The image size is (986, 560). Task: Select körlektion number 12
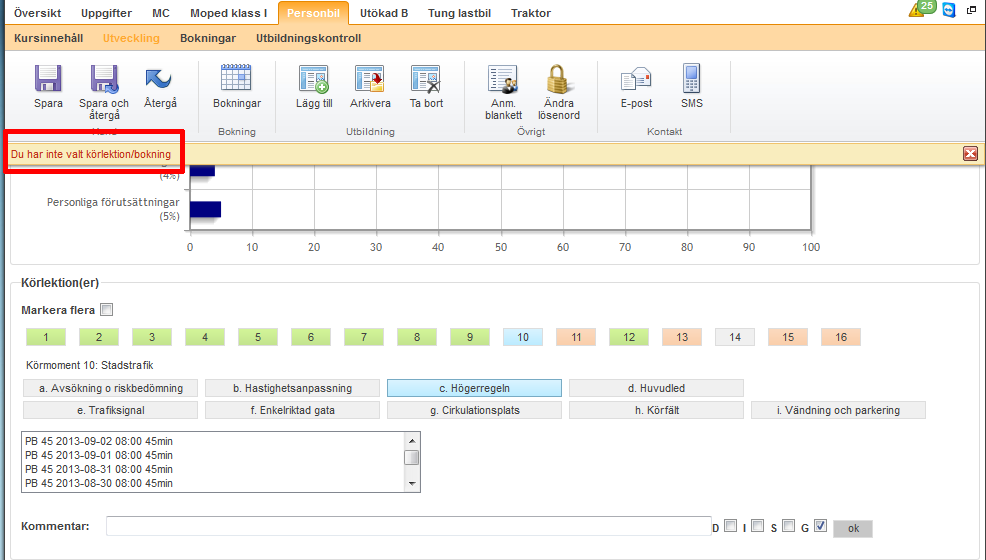(629, 337)
